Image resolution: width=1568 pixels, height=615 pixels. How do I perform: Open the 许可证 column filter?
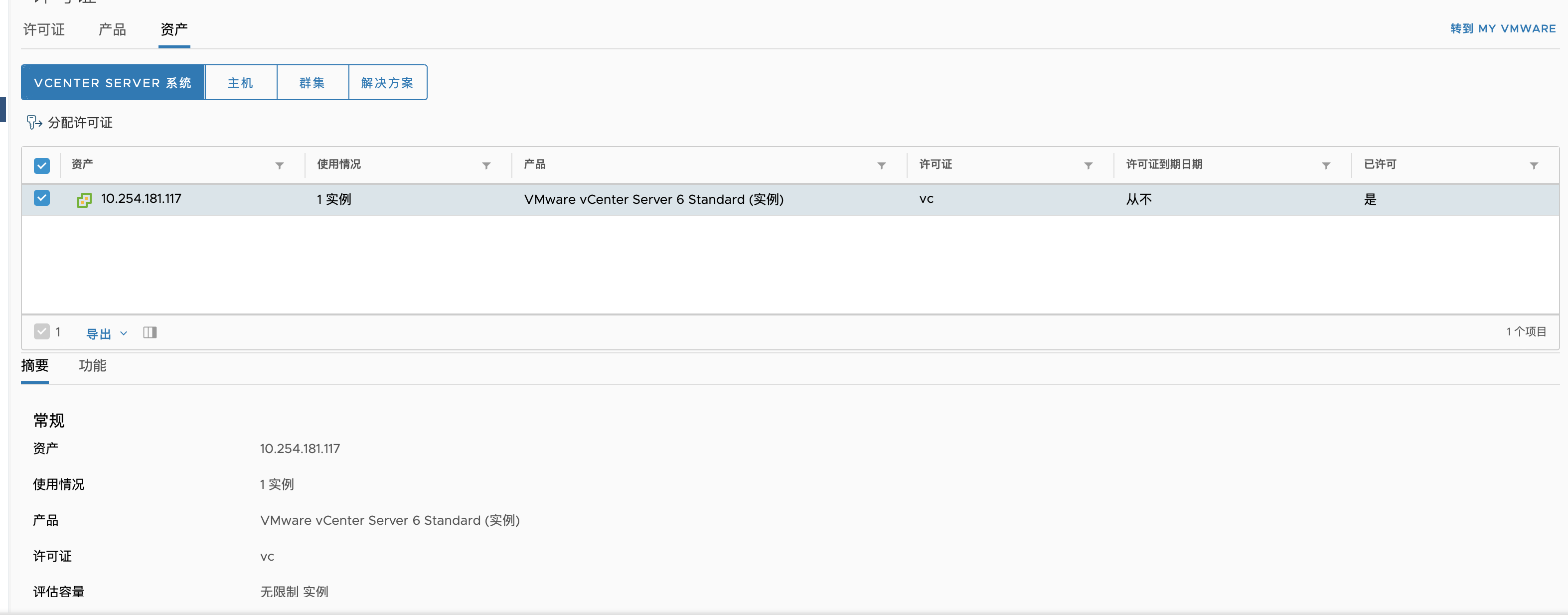[x=1089, y=165]
